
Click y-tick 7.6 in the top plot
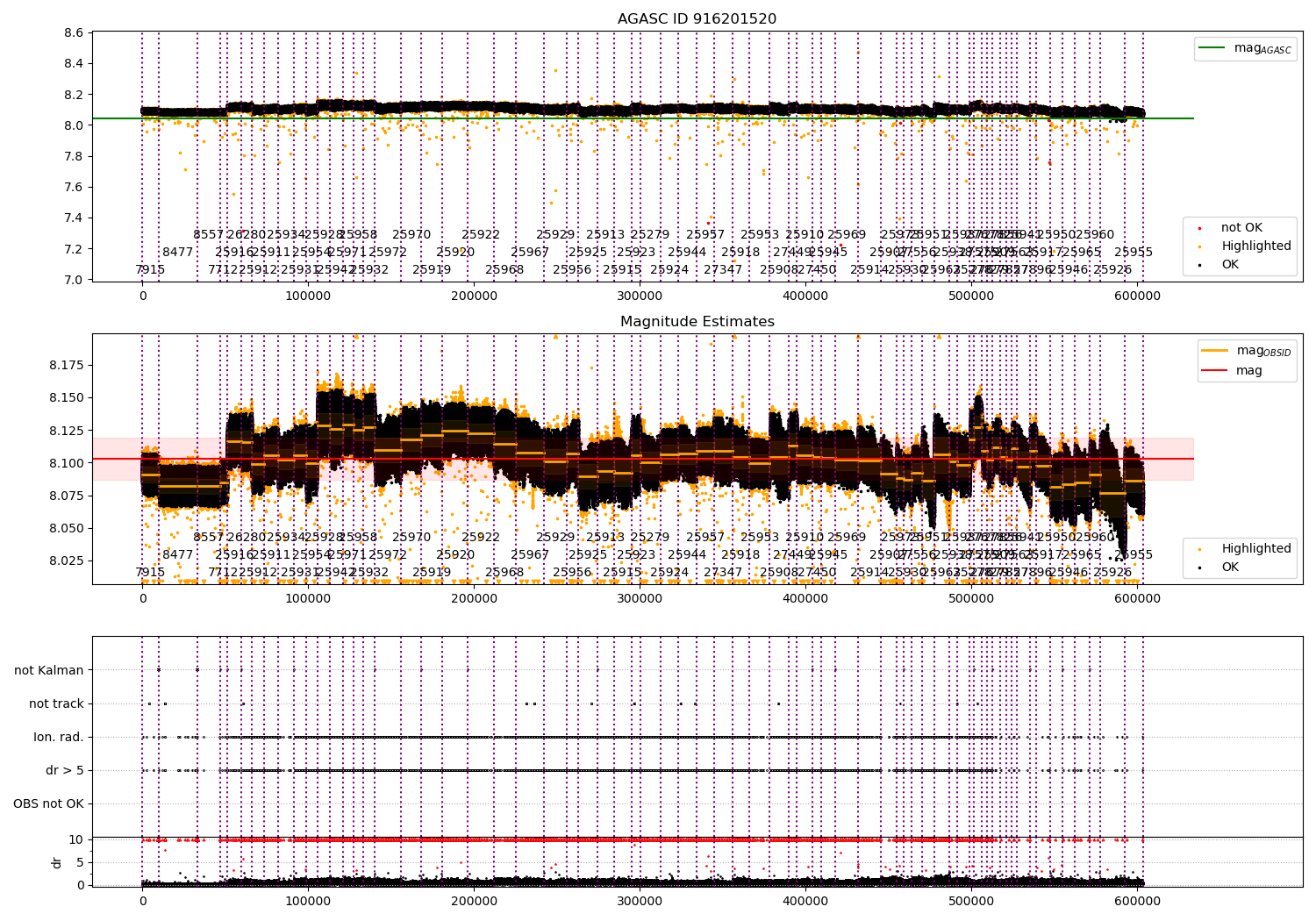pyautogui.click(x=75, y=187)
